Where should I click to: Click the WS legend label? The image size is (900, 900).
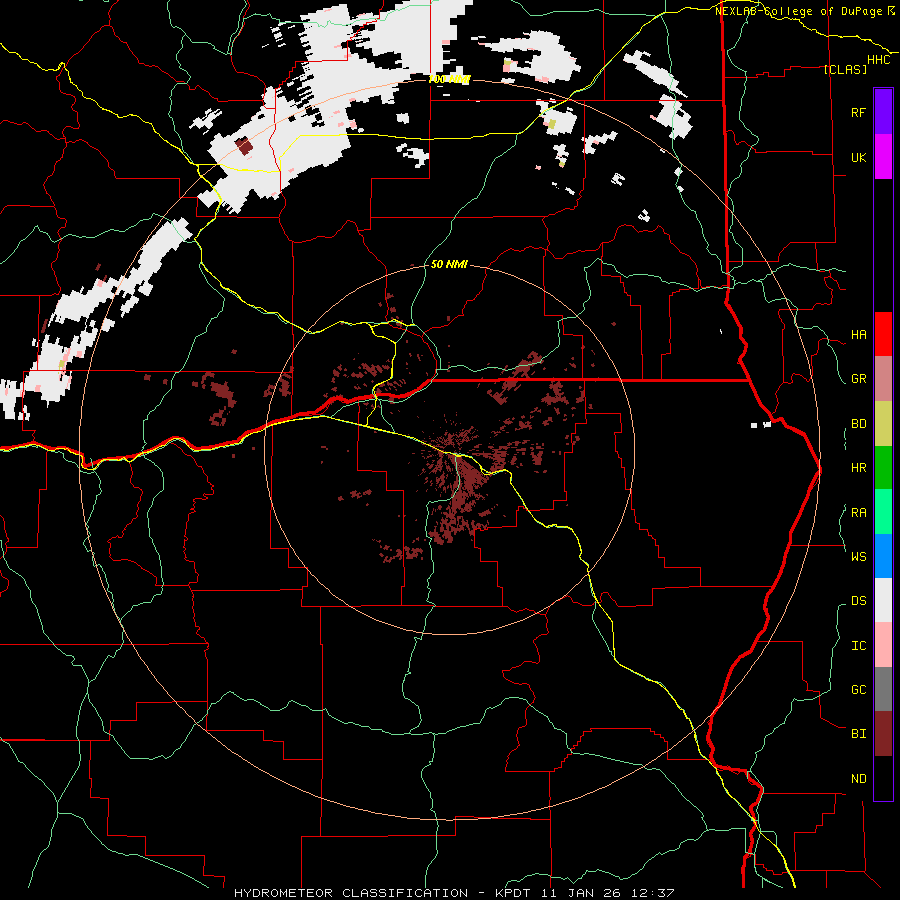tap(858, 556)
